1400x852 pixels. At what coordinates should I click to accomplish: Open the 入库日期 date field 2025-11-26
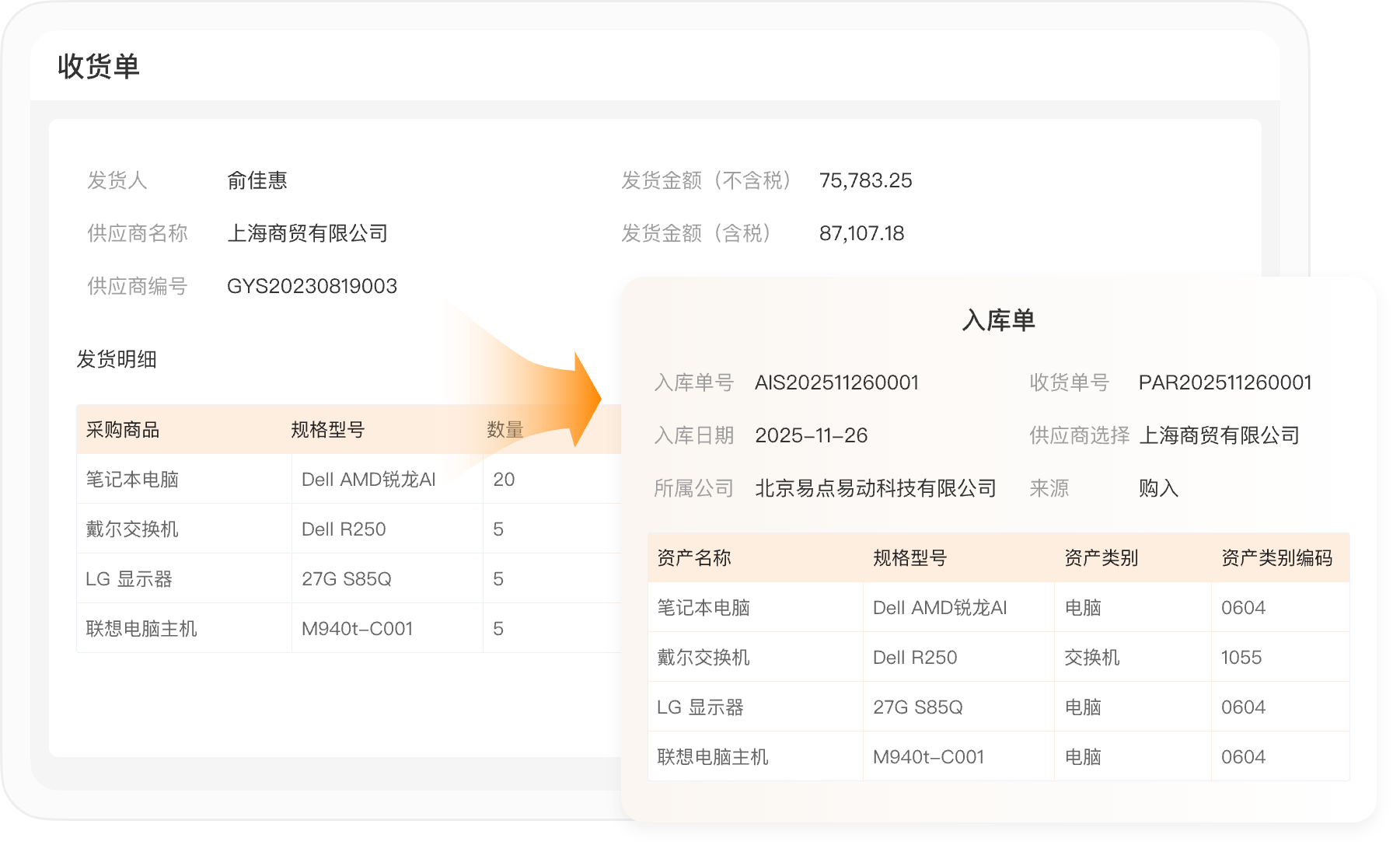[811, 435]
